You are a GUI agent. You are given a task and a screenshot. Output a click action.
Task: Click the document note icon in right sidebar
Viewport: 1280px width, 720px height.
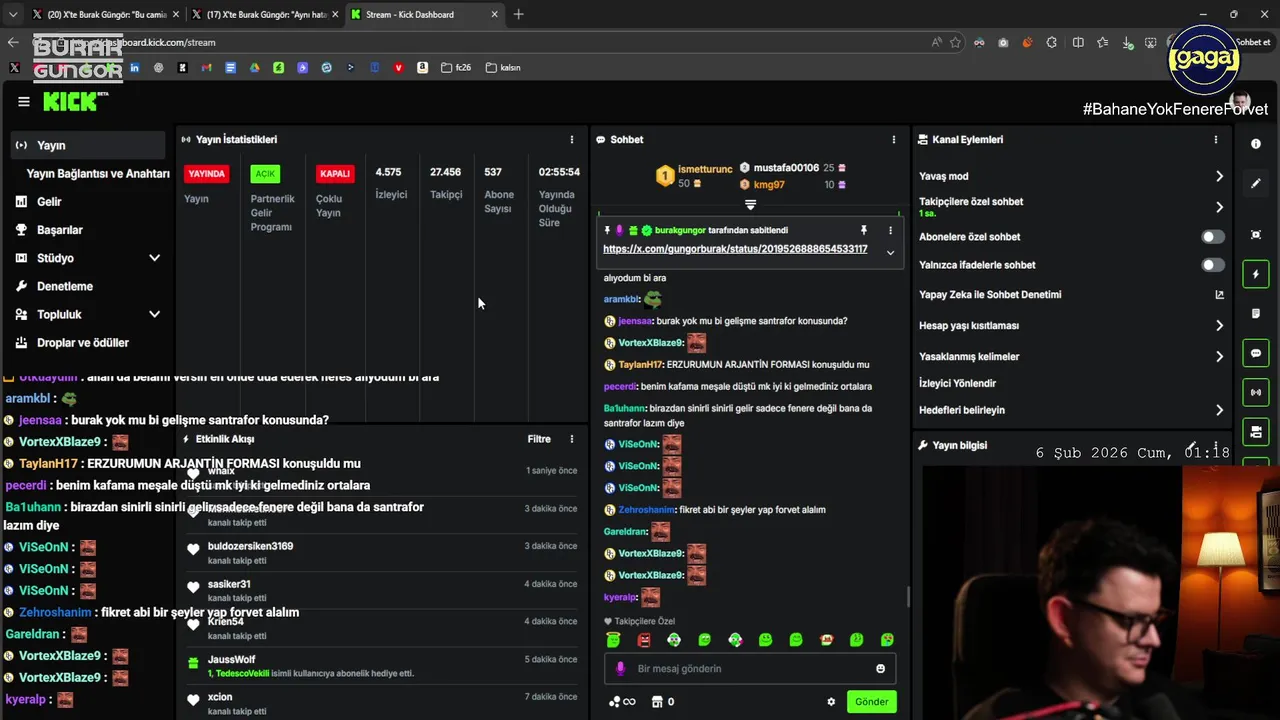(x=1256, y=314)
